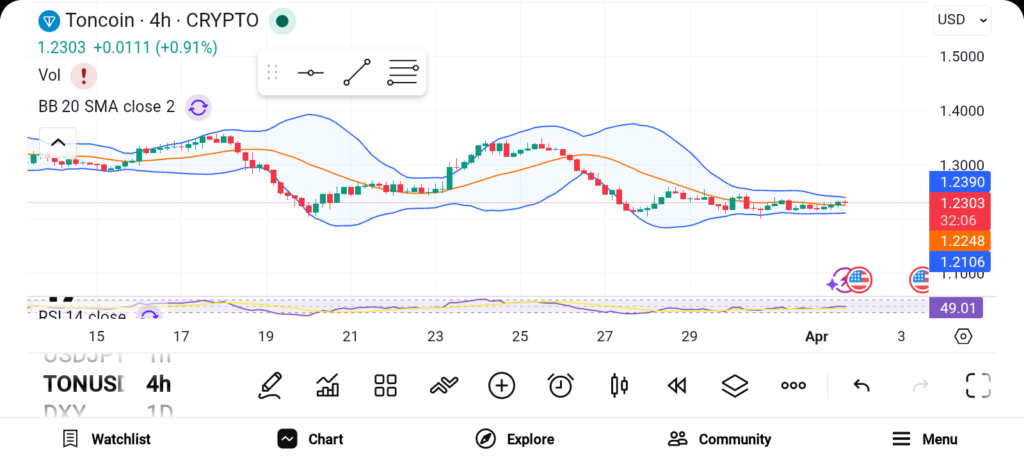Switch to the Explore tab
Screen dimensions: 1024x461
pos(515,439)
